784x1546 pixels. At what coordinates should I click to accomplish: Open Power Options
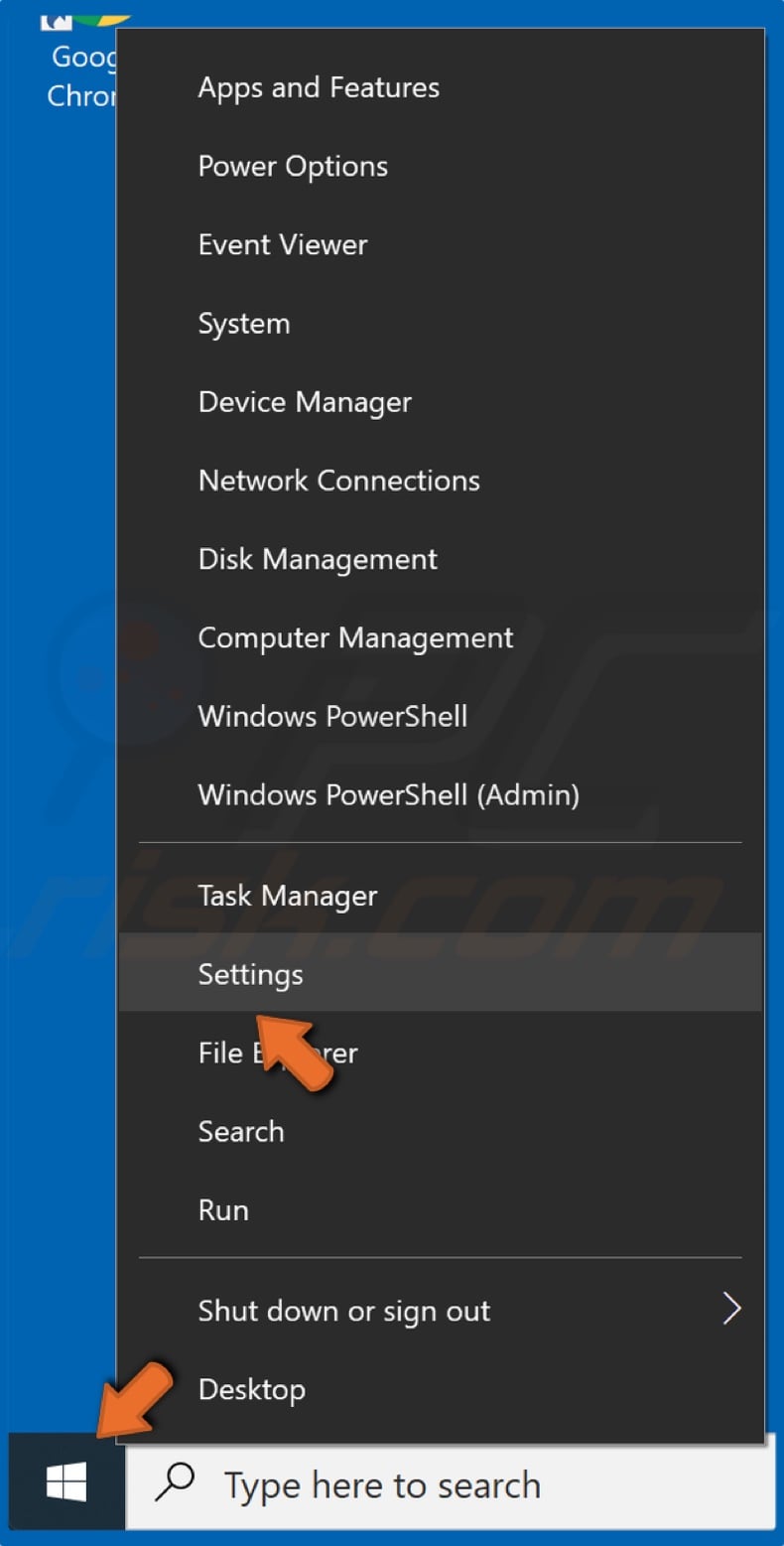[x=293, y=166]
